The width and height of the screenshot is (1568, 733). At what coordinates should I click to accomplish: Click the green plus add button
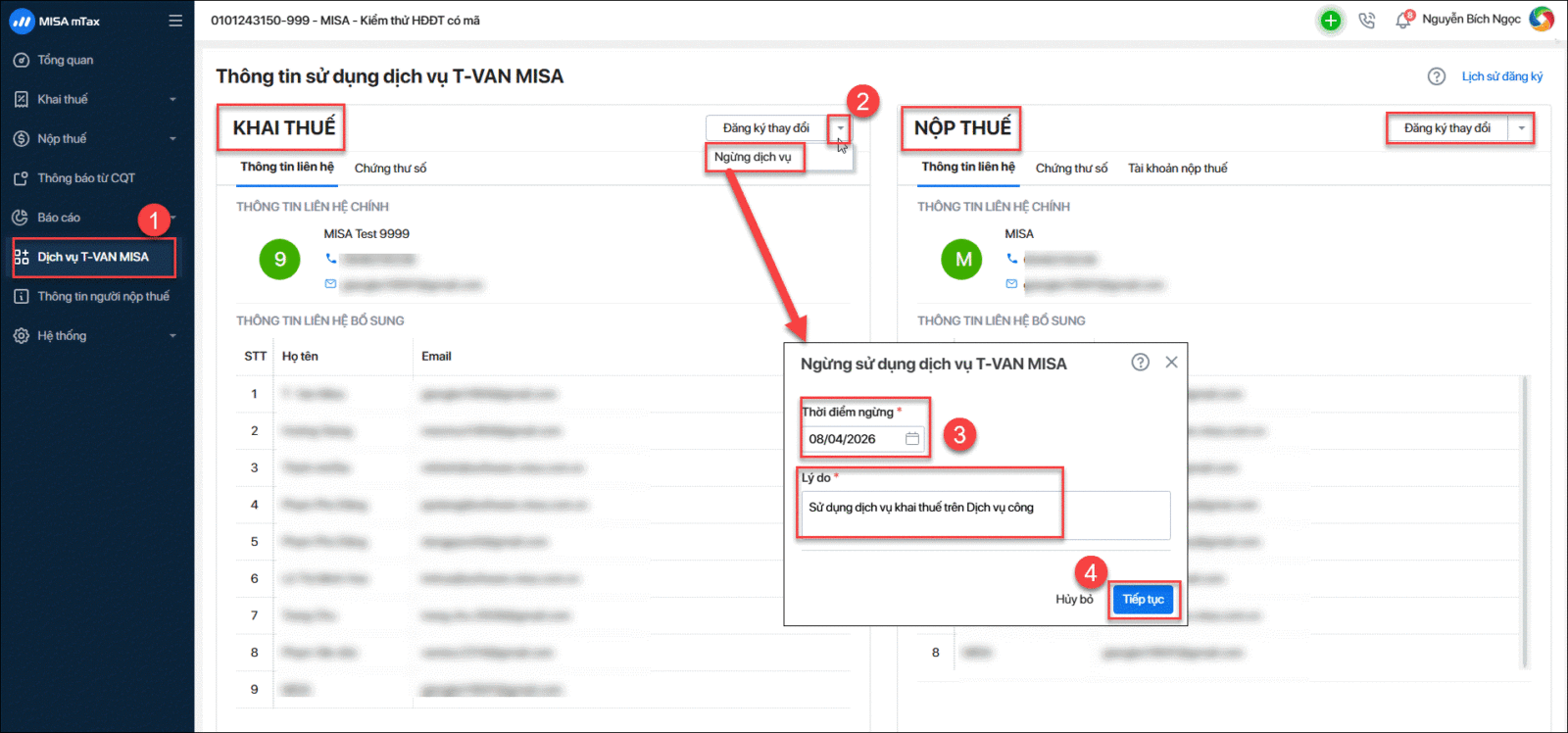1330,21
